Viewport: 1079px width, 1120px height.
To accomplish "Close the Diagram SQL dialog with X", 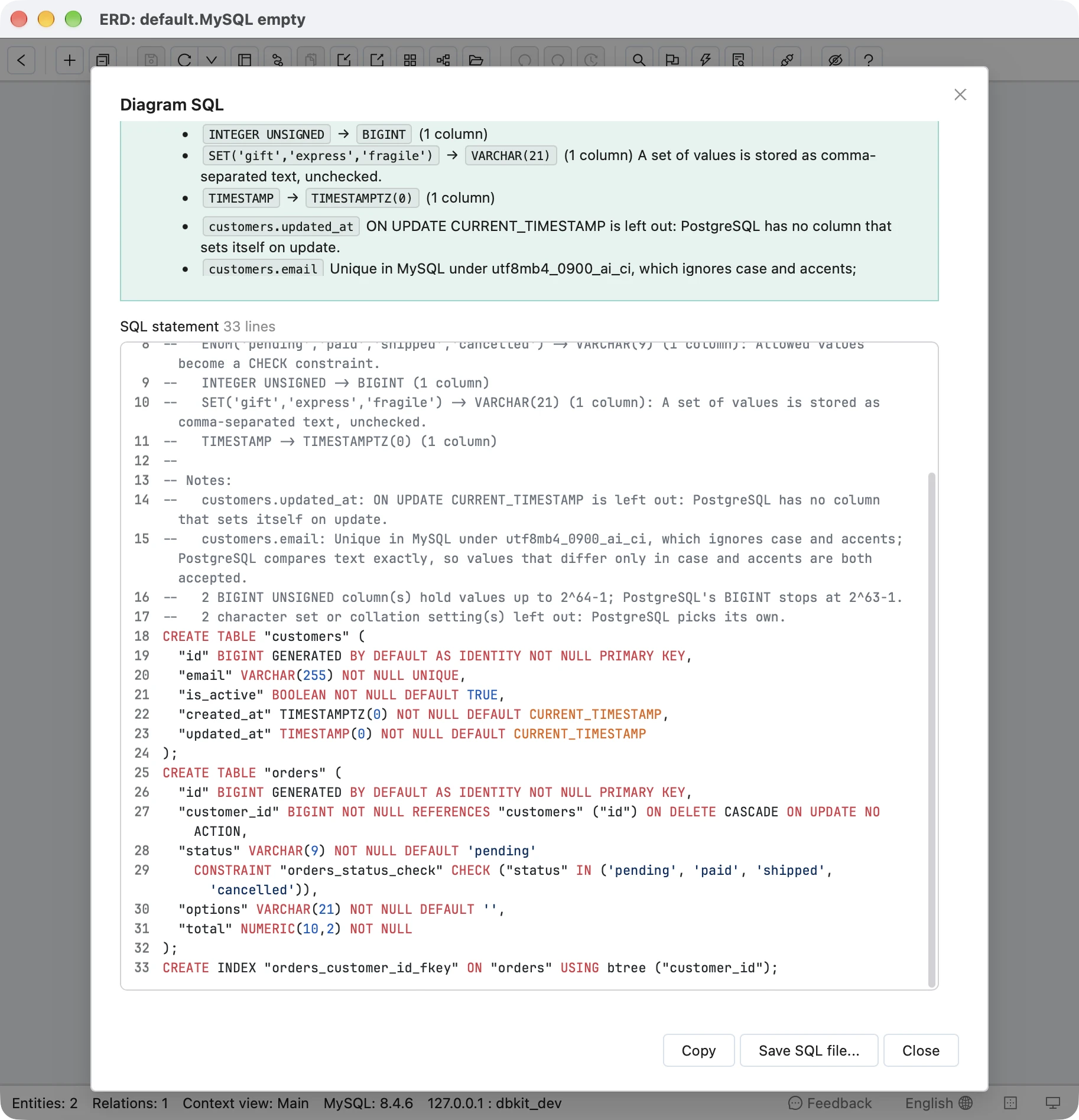I will pos(960,95).
